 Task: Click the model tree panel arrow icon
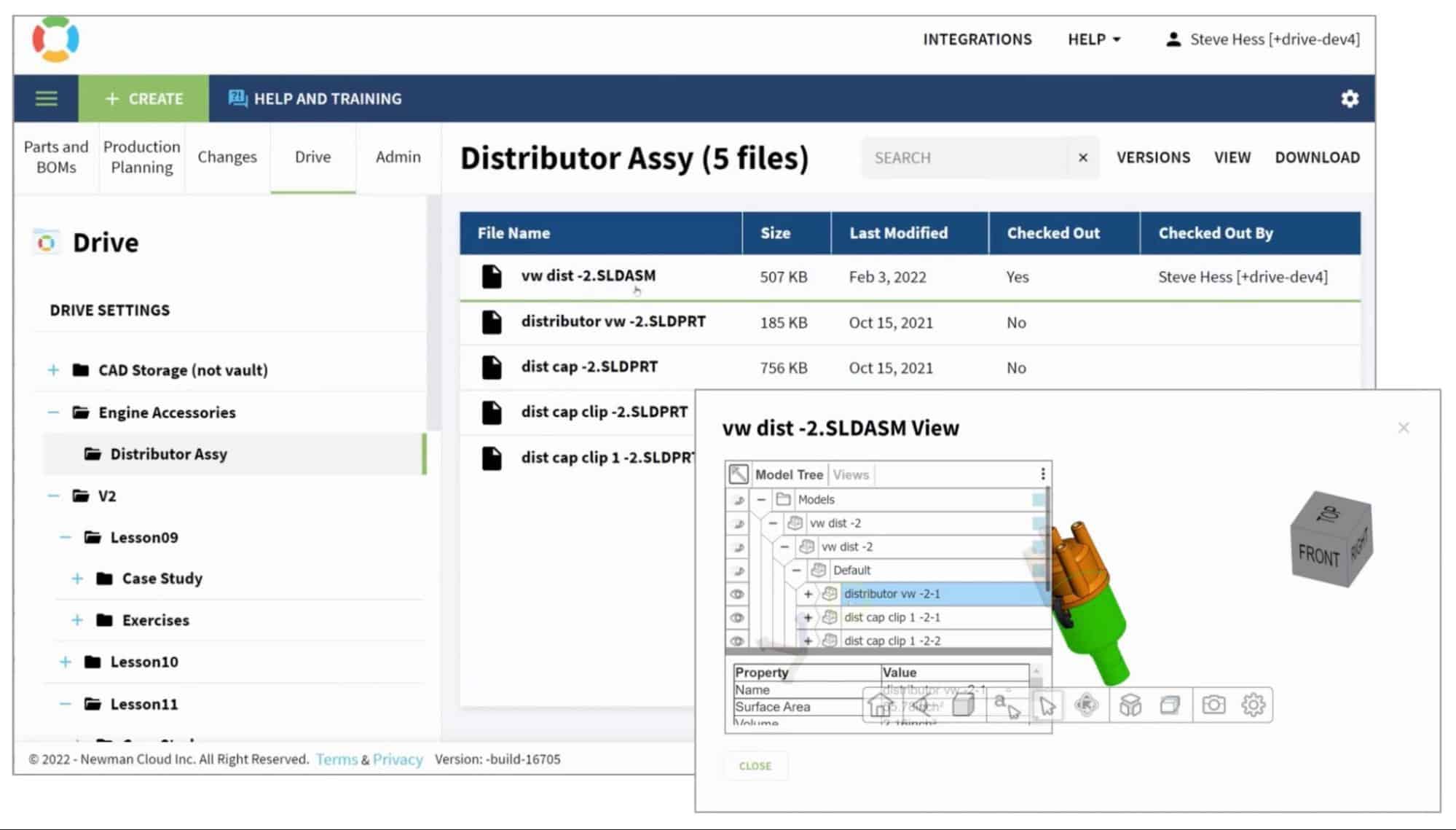pyautogui.click(x=738, y=474)
